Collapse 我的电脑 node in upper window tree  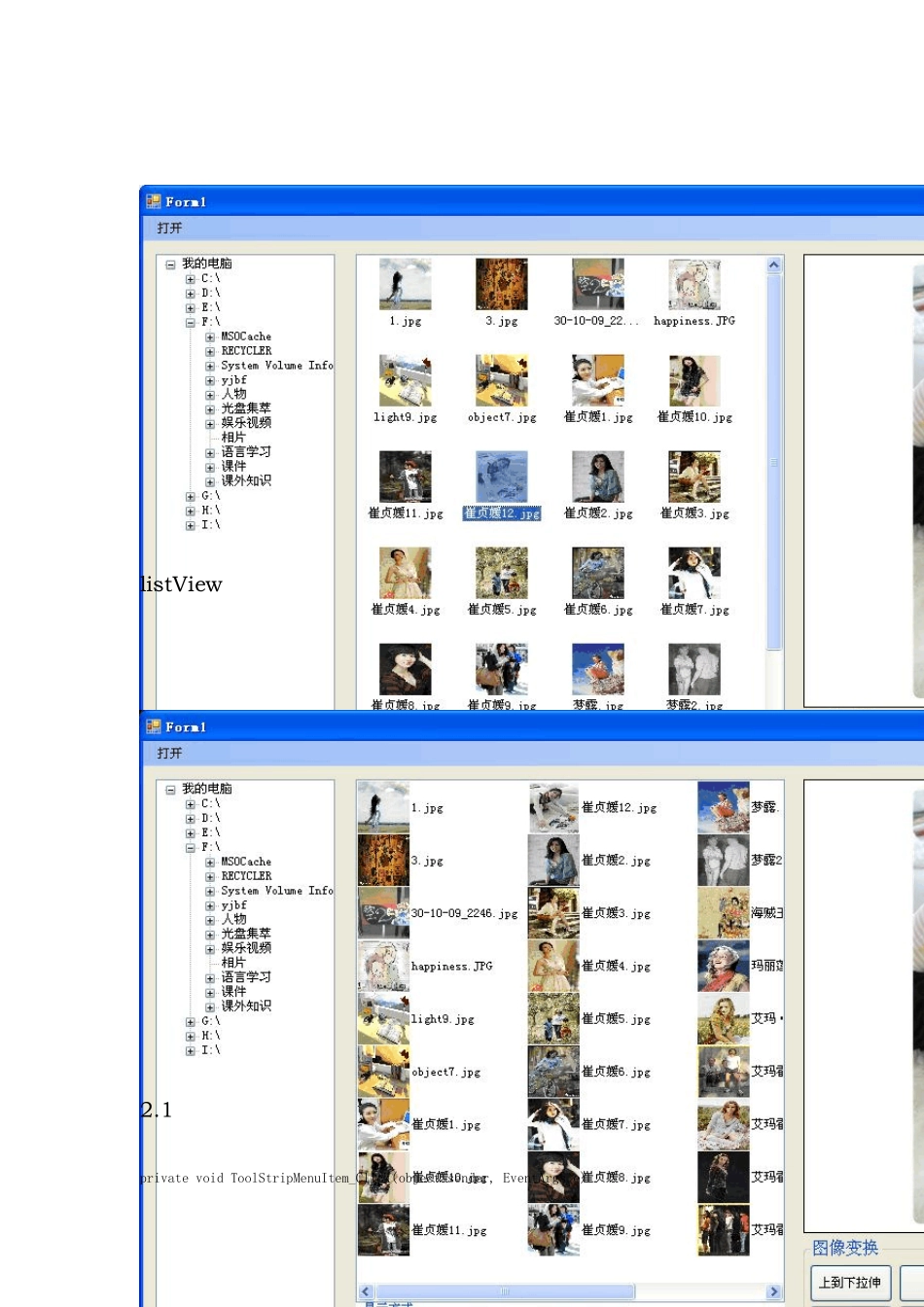(171, 264)
